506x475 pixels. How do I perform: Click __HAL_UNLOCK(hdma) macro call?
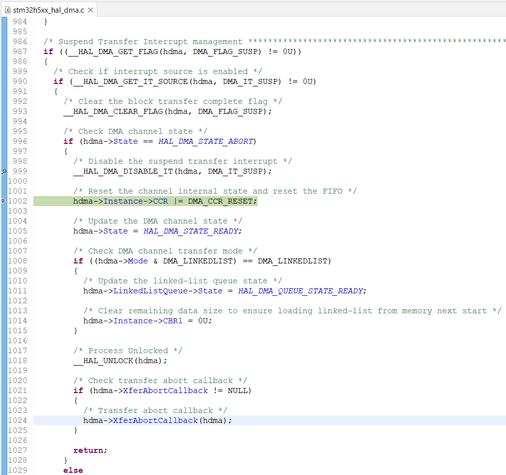click(x=120, y=361)
